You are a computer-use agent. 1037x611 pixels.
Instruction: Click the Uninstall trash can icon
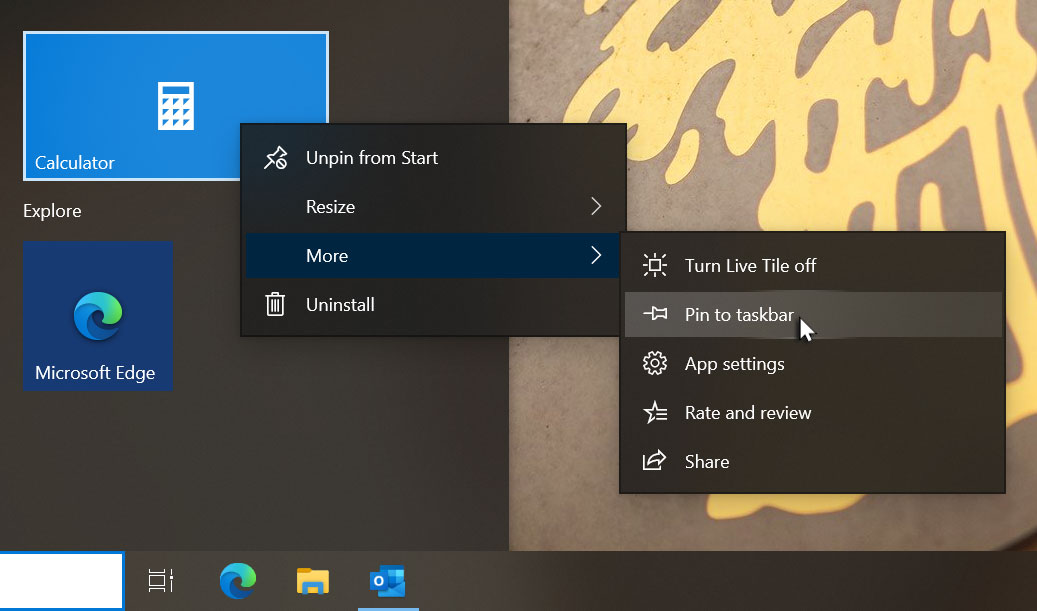(x=275, y=304)
